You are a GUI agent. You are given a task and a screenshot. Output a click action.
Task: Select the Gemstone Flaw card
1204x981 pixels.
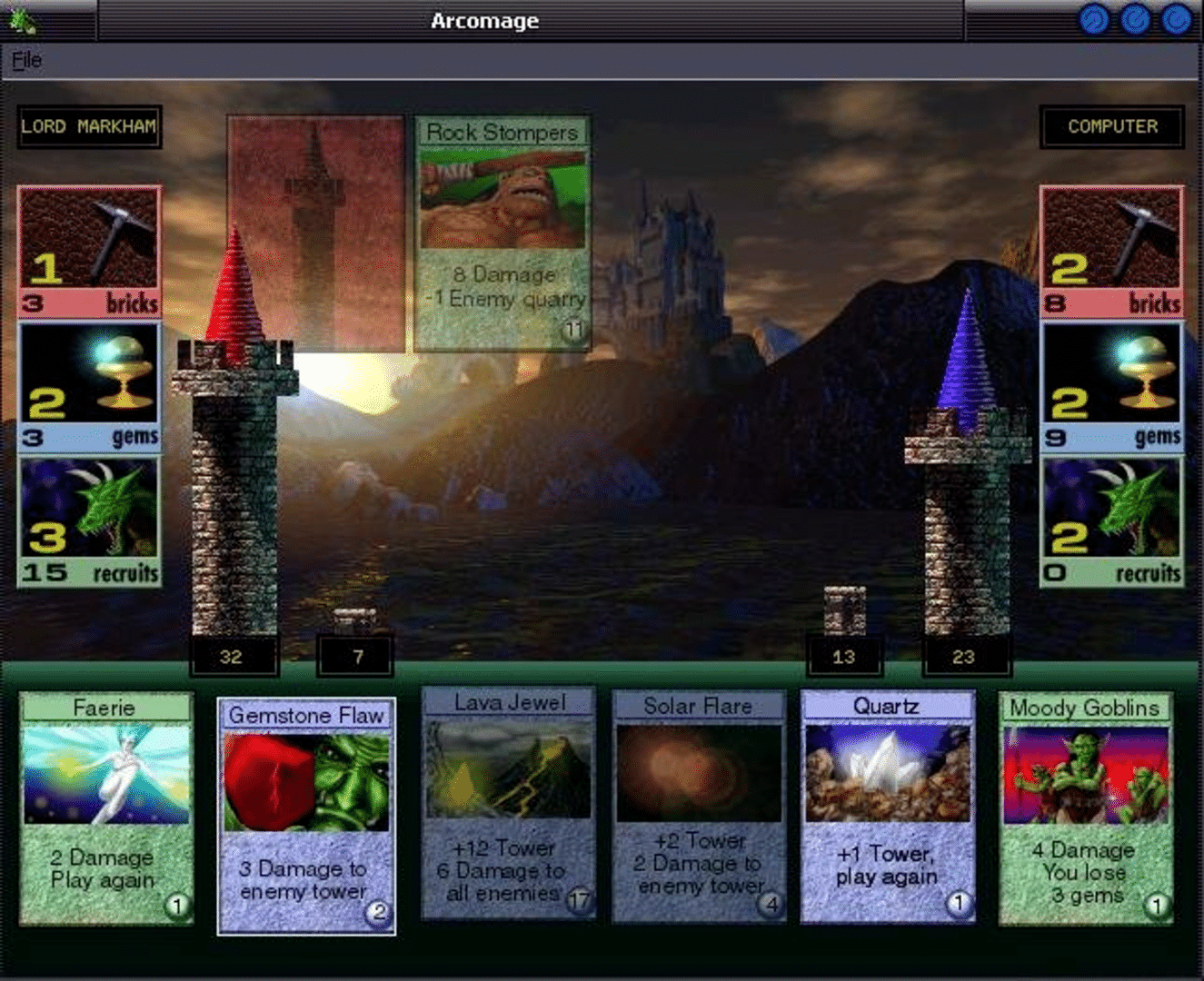point(306,816)
